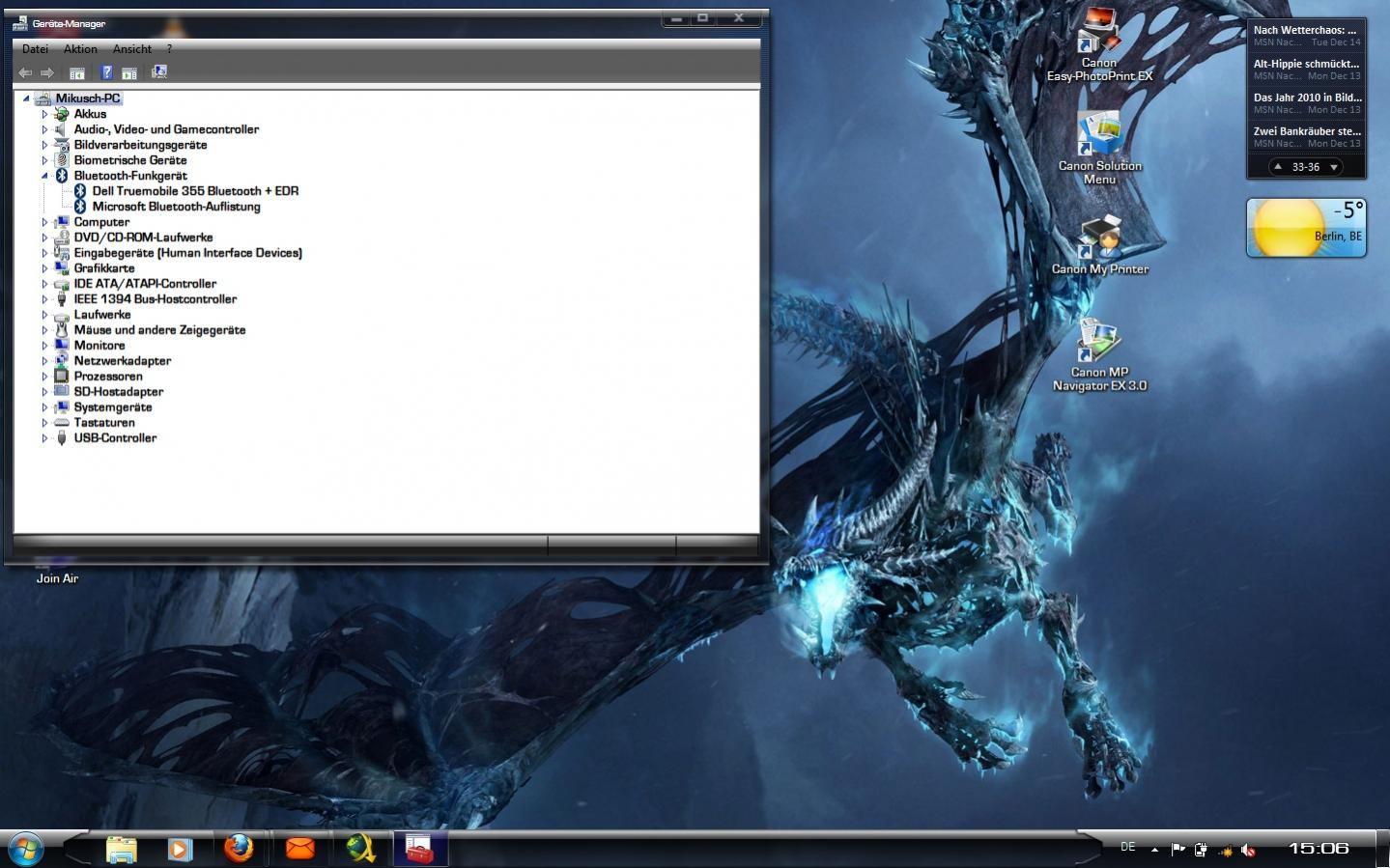Collapse the Mikusch-PC root node
The image size is (1390, 868).
pos(26,98)
